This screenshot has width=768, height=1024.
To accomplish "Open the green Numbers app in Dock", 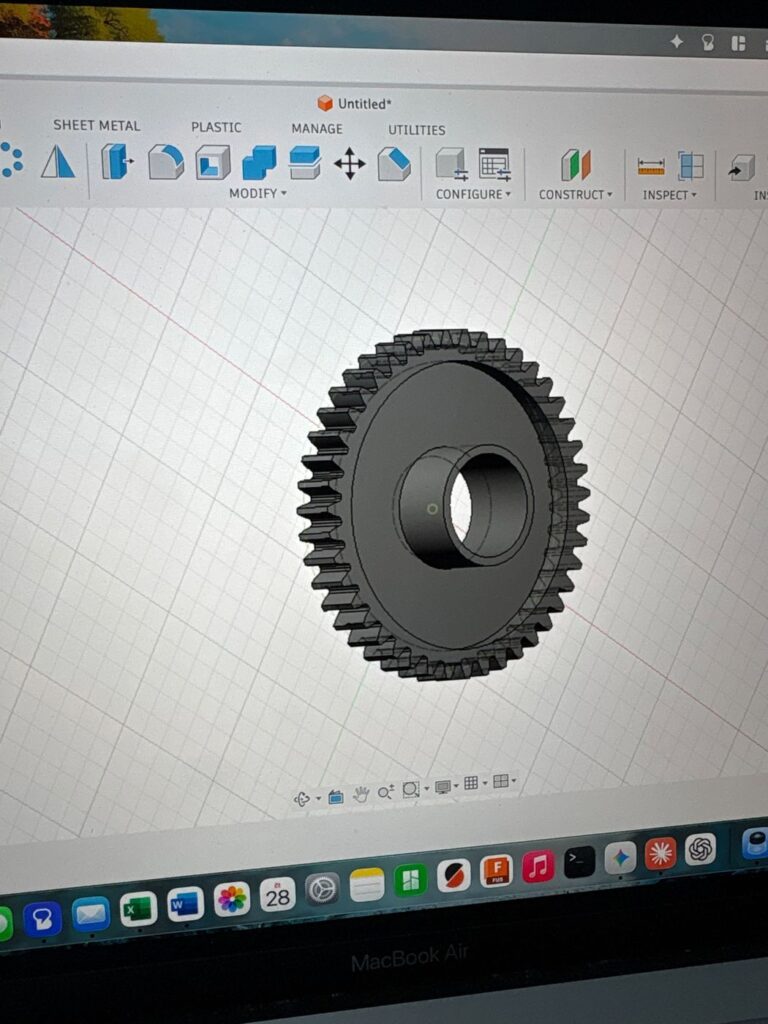I will 411,880.
